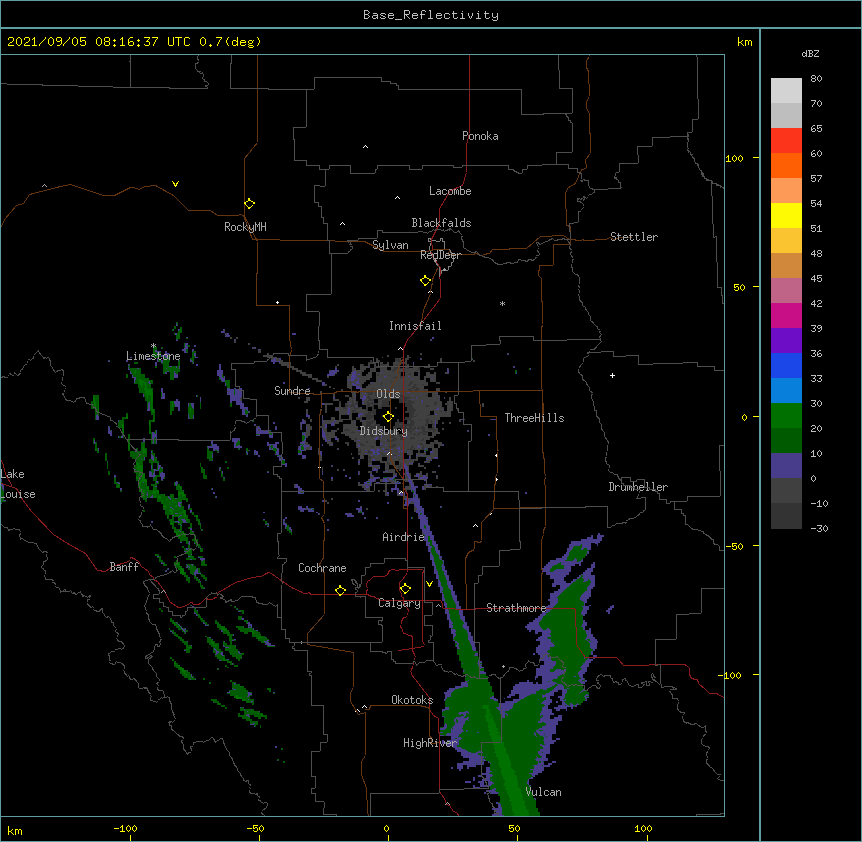Click the Calgary city label
The width and height of the screenshot is (862, 842).
click(x=399, y=603)
